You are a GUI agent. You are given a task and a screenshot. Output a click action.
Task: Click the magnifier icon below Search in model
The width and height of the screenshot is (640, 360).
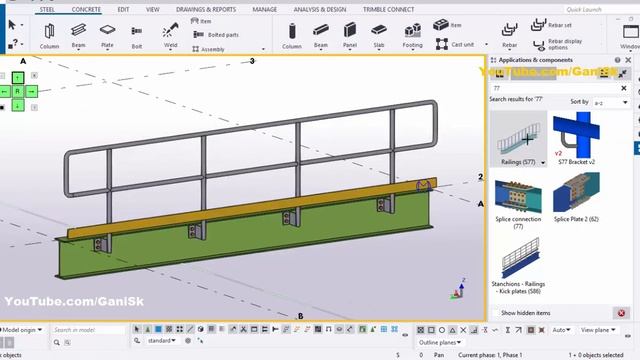(57, 342)
